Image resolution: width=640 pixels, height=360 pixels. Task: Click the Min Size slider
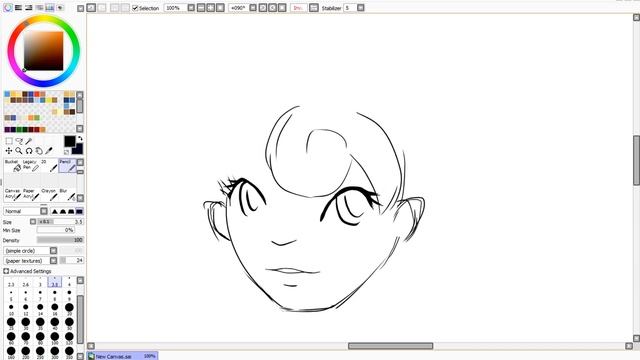[55, 230]
